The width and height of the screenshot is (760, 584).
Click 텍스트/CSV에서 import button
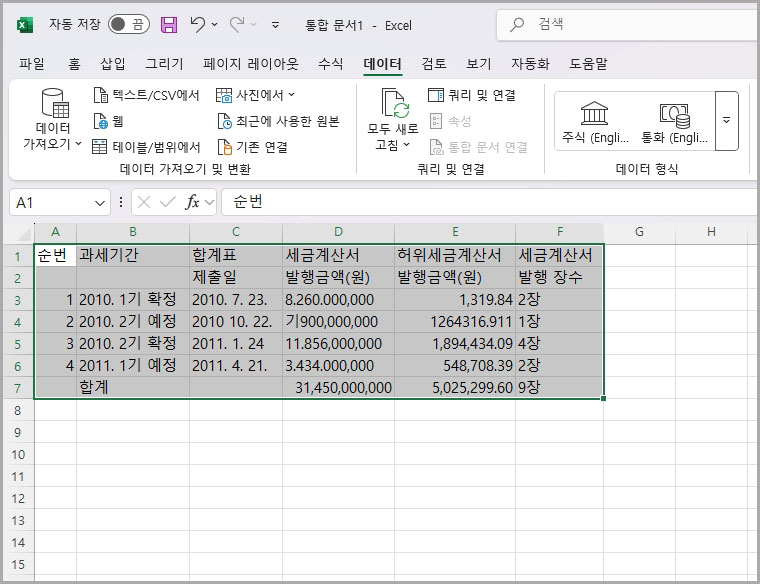[x=146, y=95]
